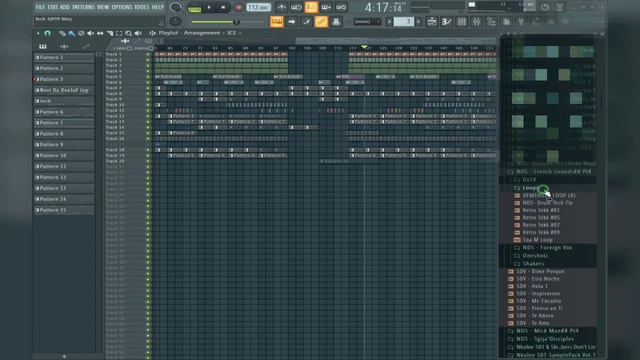640x360 pixels.
Task: Click the pattern number field
Action: pyautogui.click(x=404, y=21)
